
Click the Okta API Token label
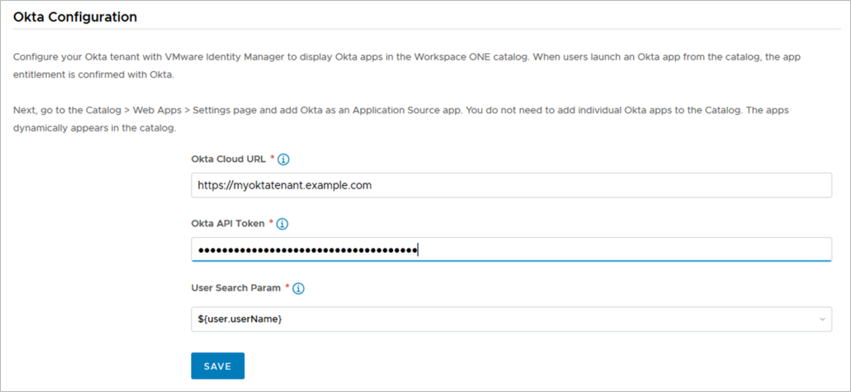point(228,223)
